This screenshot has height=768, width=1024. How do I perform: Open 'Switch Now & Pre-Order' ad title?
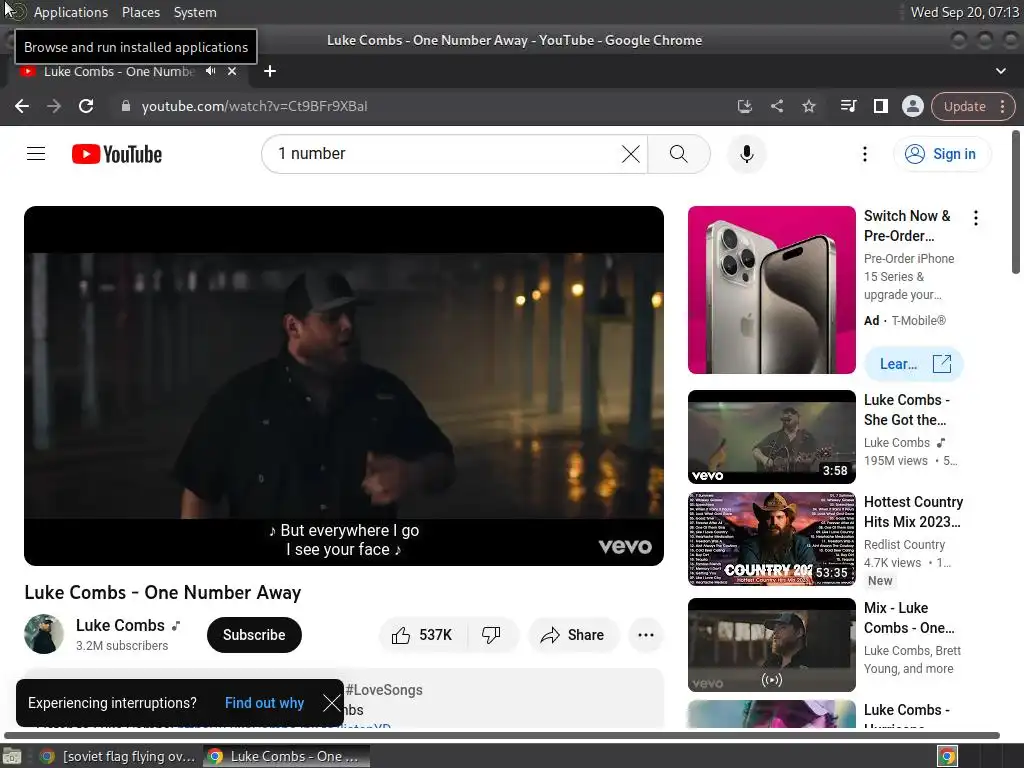tap(907, 225)
